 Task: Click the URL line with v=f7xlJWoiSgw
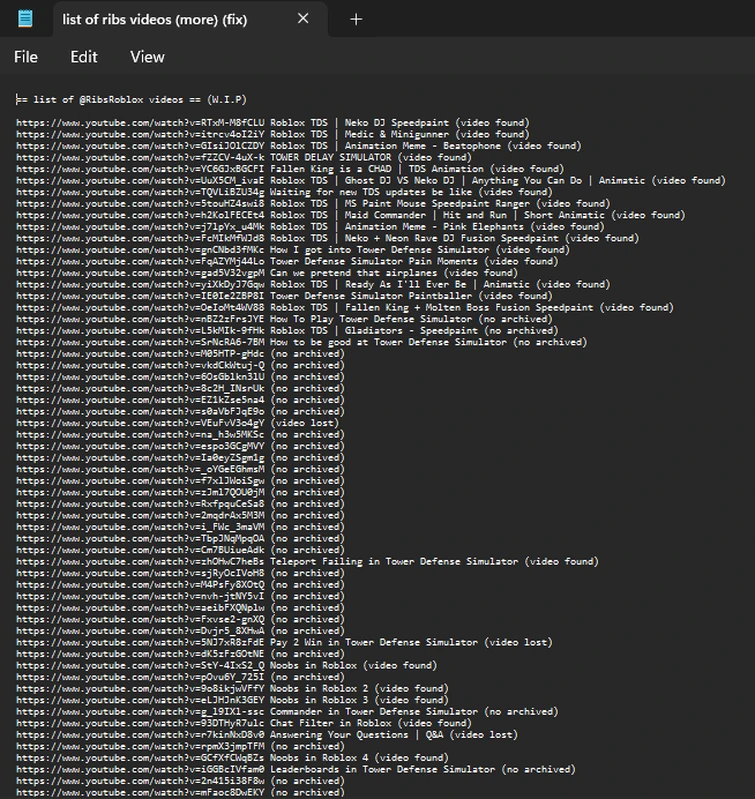coord(180,481)
